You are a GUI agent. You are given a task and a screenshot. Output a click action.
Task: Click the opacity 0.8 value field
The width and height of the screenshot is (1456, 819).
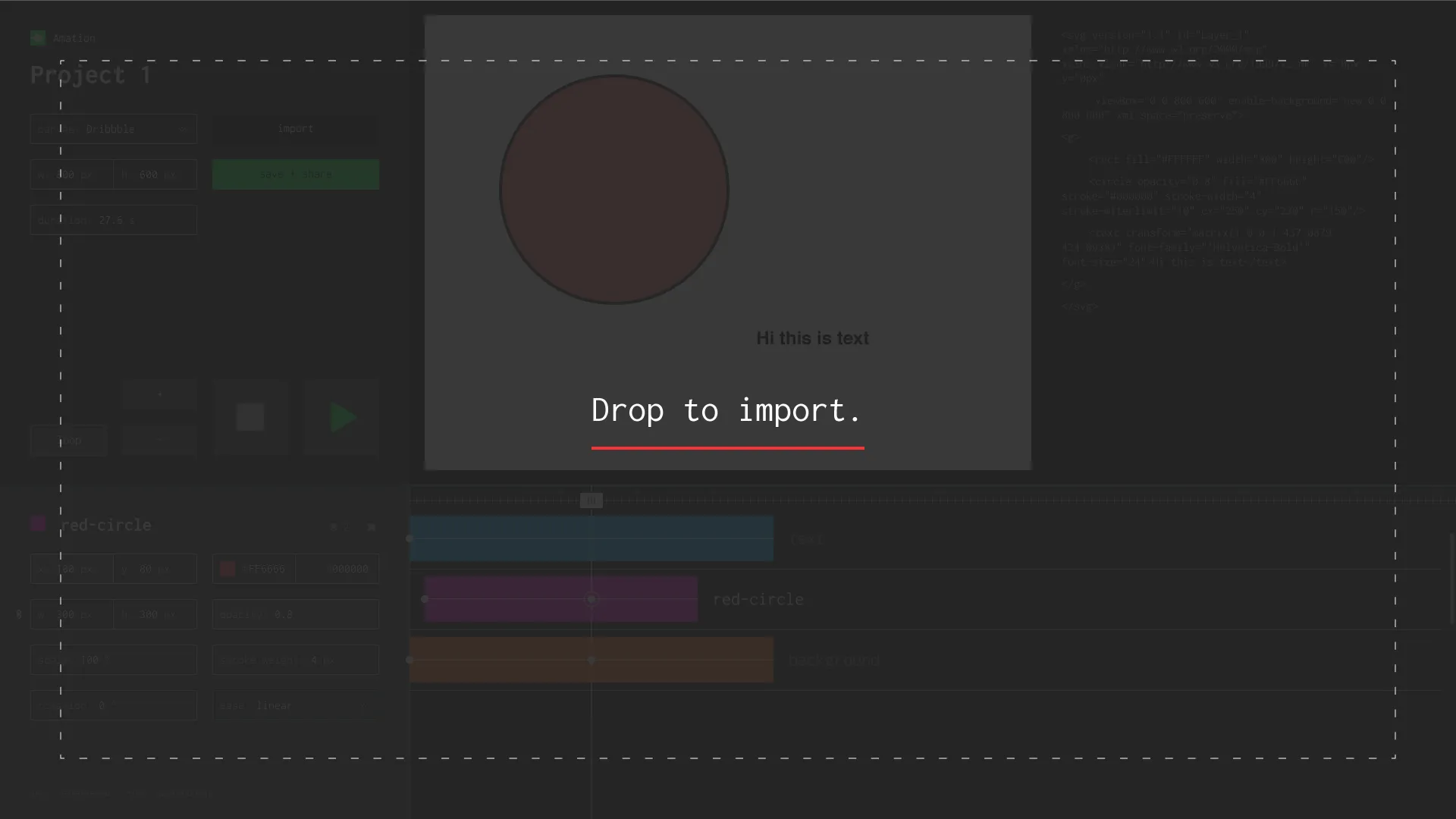(295, 613)
